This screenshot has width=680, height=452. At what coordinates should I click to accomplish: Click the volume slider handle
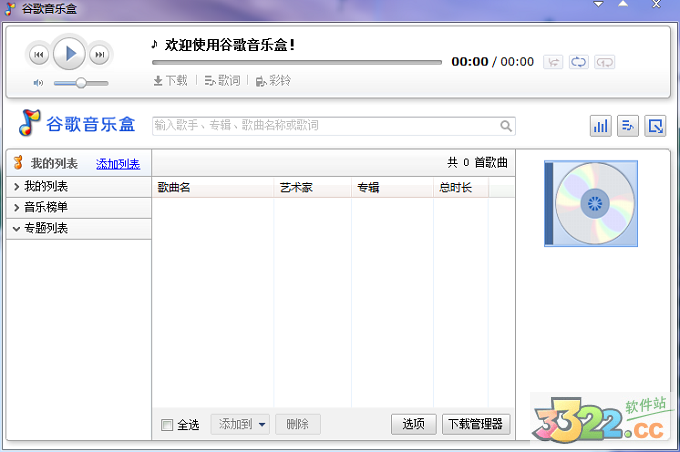tap(81, 83)
